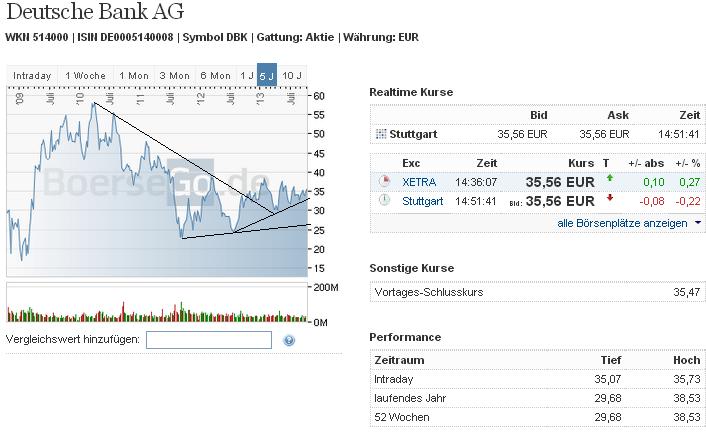
Task: Click the green up arrow for XETRA
Action: pyautogui.click(x=608, y=180)
